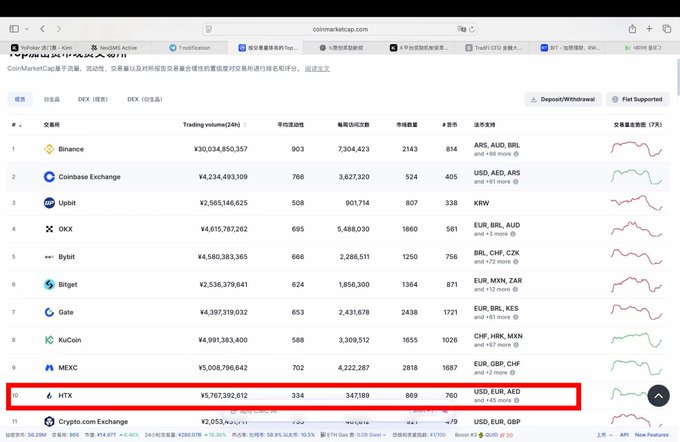680x442 pixels.
Task: Click the Coinbase Exchange logo icon
Action: [x=49, y=177]
